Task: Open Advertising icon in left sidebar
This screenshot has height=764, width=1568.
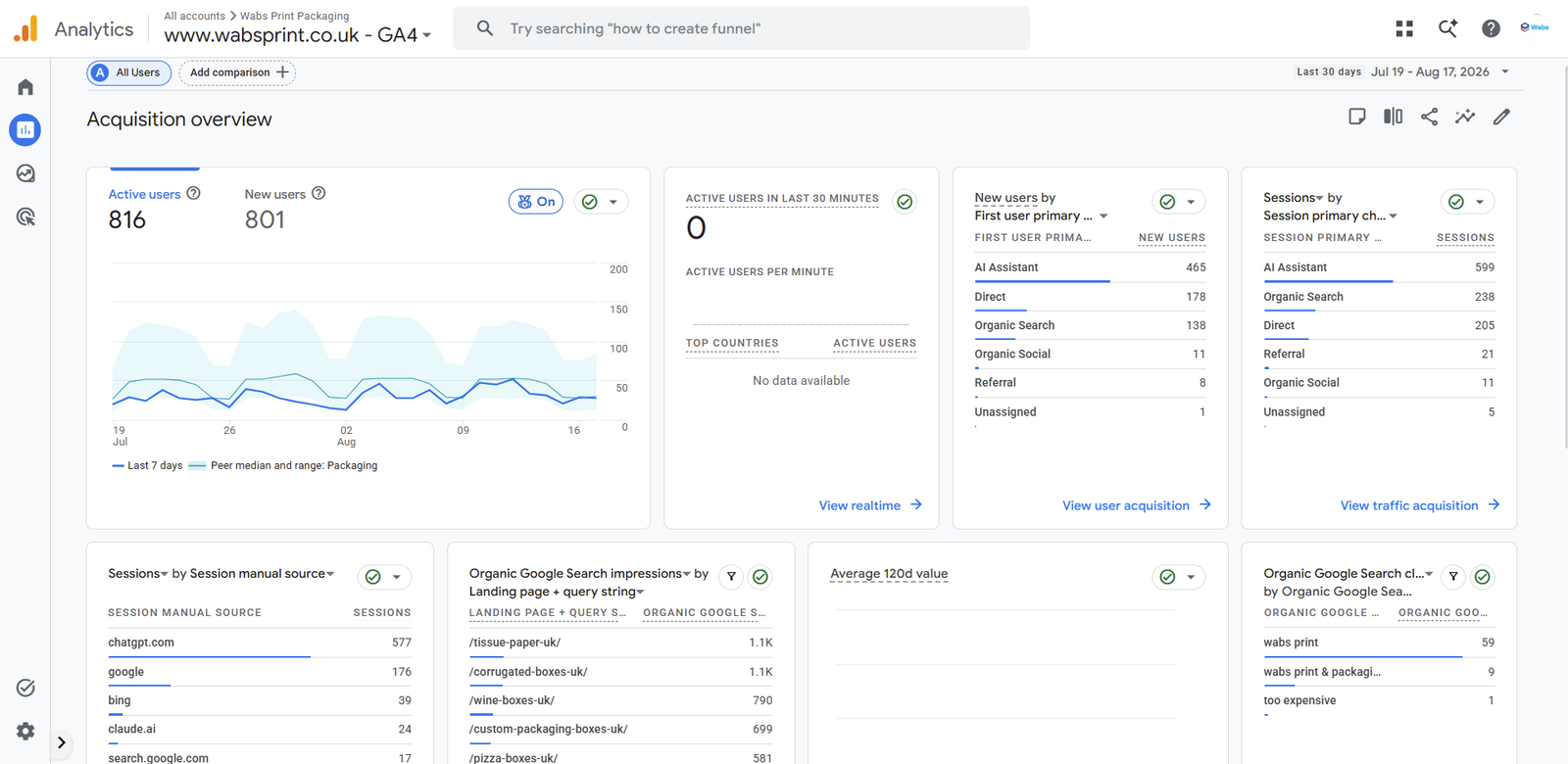Action: [x=25, y=216]
